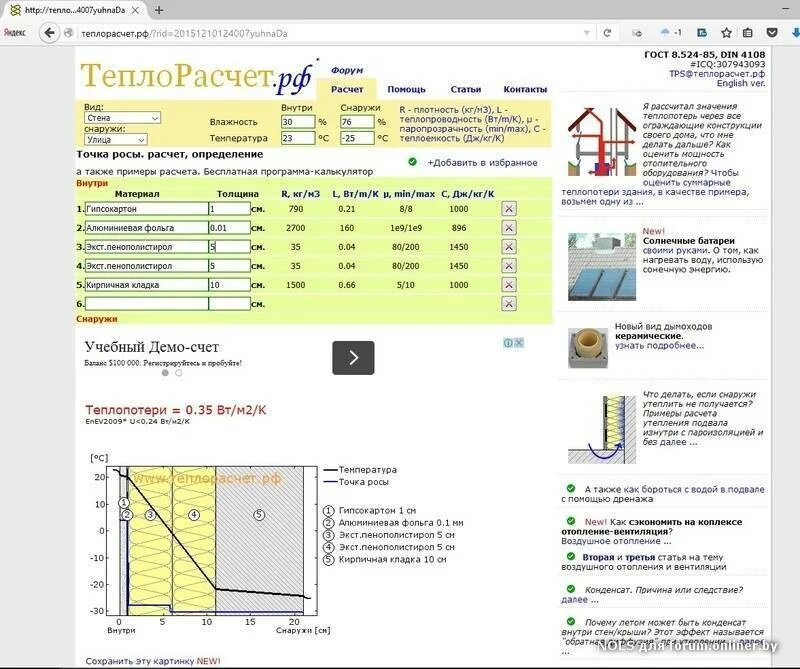Delete row 5 Кирпичная кладка X button
This screenshot has width=800, height=669.
coord(509,285)
